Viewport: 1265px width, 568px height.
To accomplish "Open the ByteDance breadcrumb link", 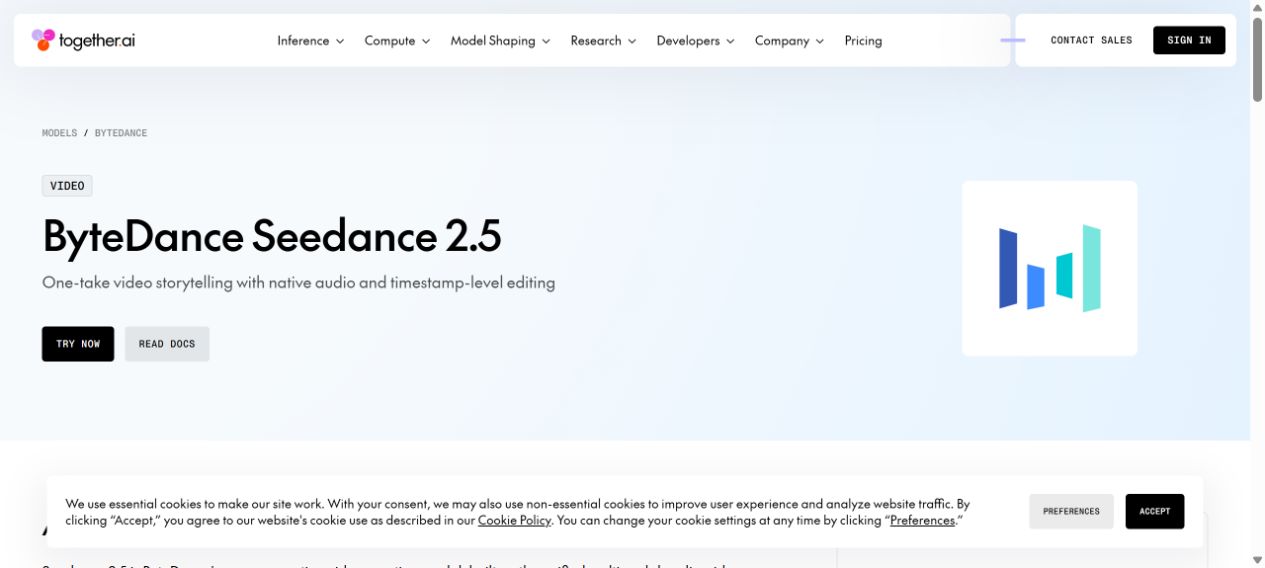I will coord(121,133).
